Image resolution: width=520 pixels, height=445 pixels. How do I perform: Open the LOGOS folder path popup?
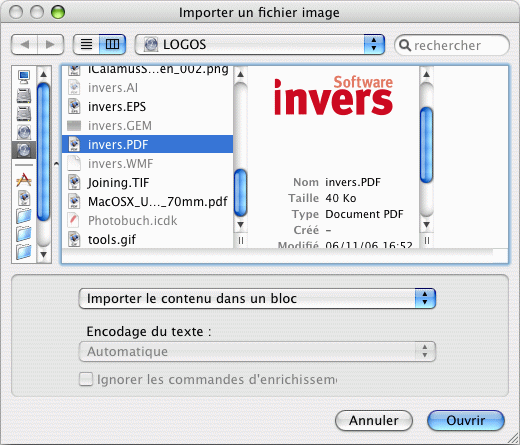[260, 44]
